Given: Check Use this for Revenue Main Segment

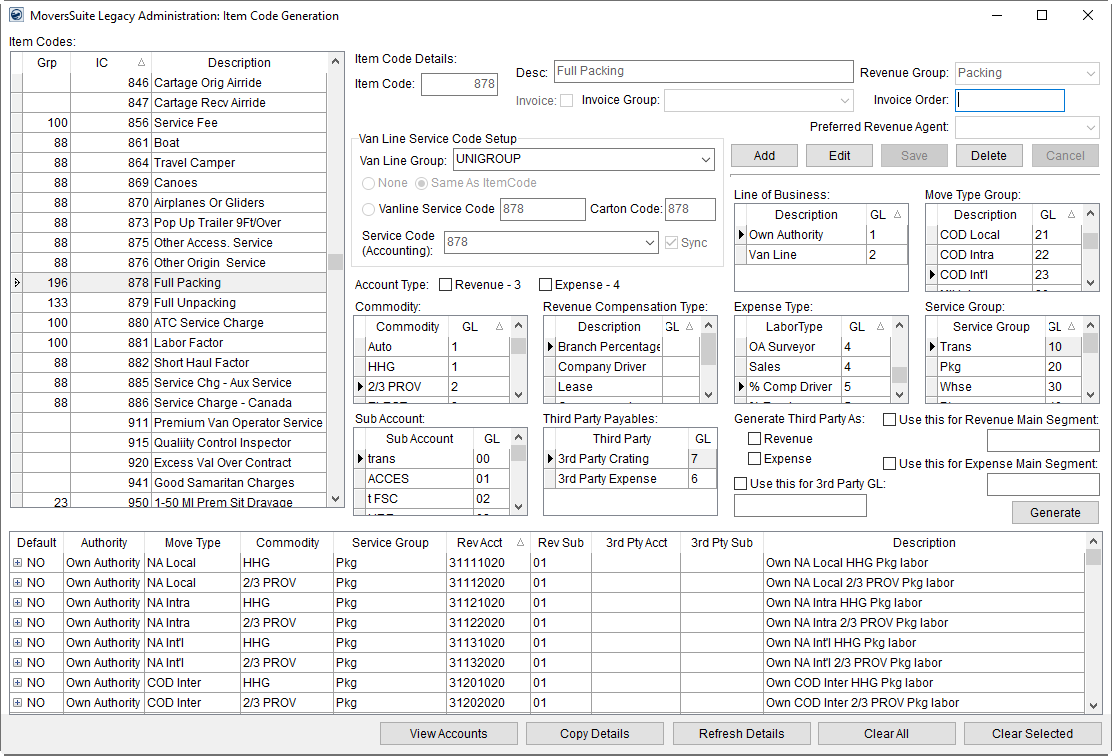Looking at the screenshot, I should point(889,419).
